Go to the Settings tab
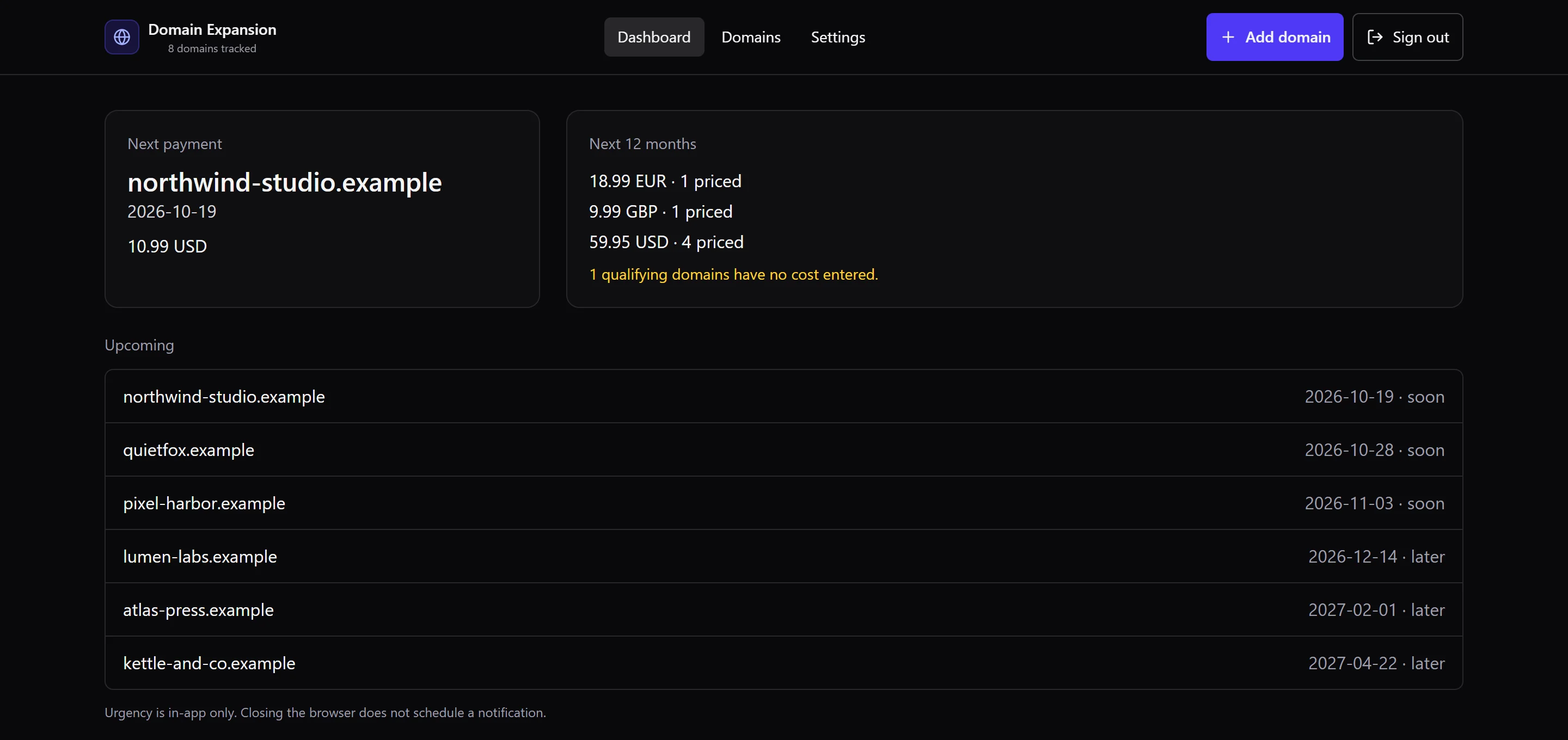 (837, 37)
